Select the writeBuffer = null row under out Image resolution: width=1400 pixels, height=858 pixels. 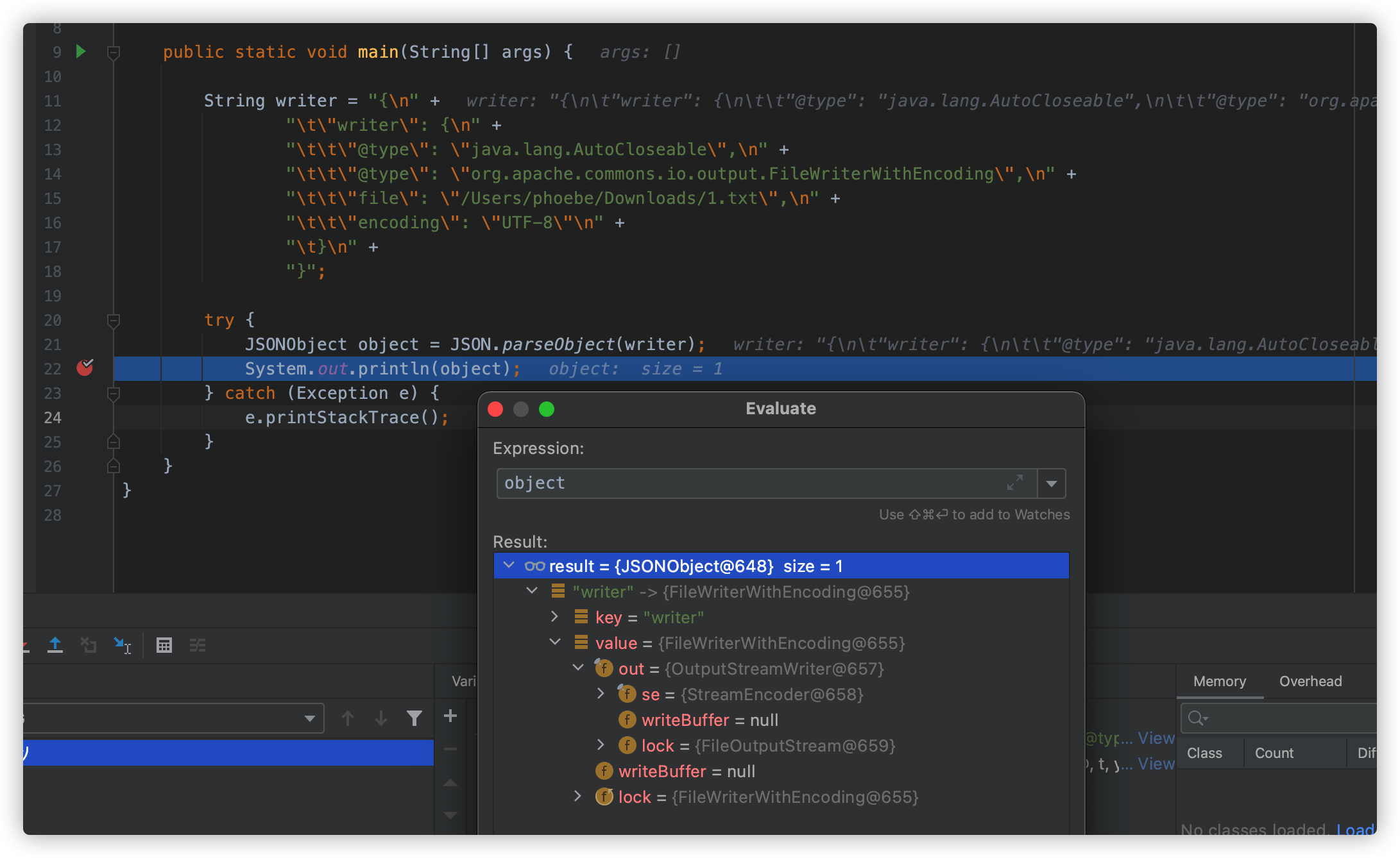(x=781, y=719)
